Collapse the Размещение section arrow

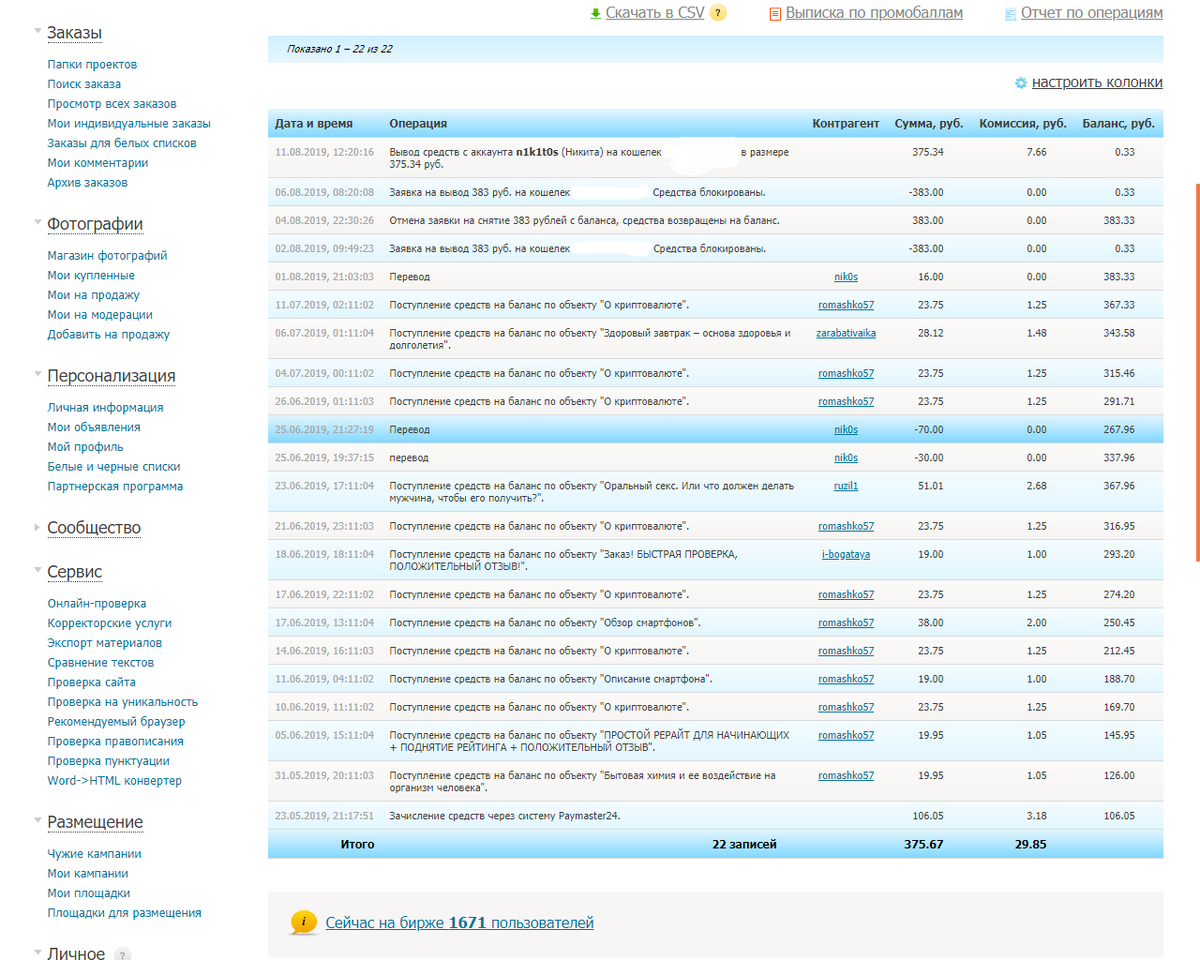[x=38, y=821]
